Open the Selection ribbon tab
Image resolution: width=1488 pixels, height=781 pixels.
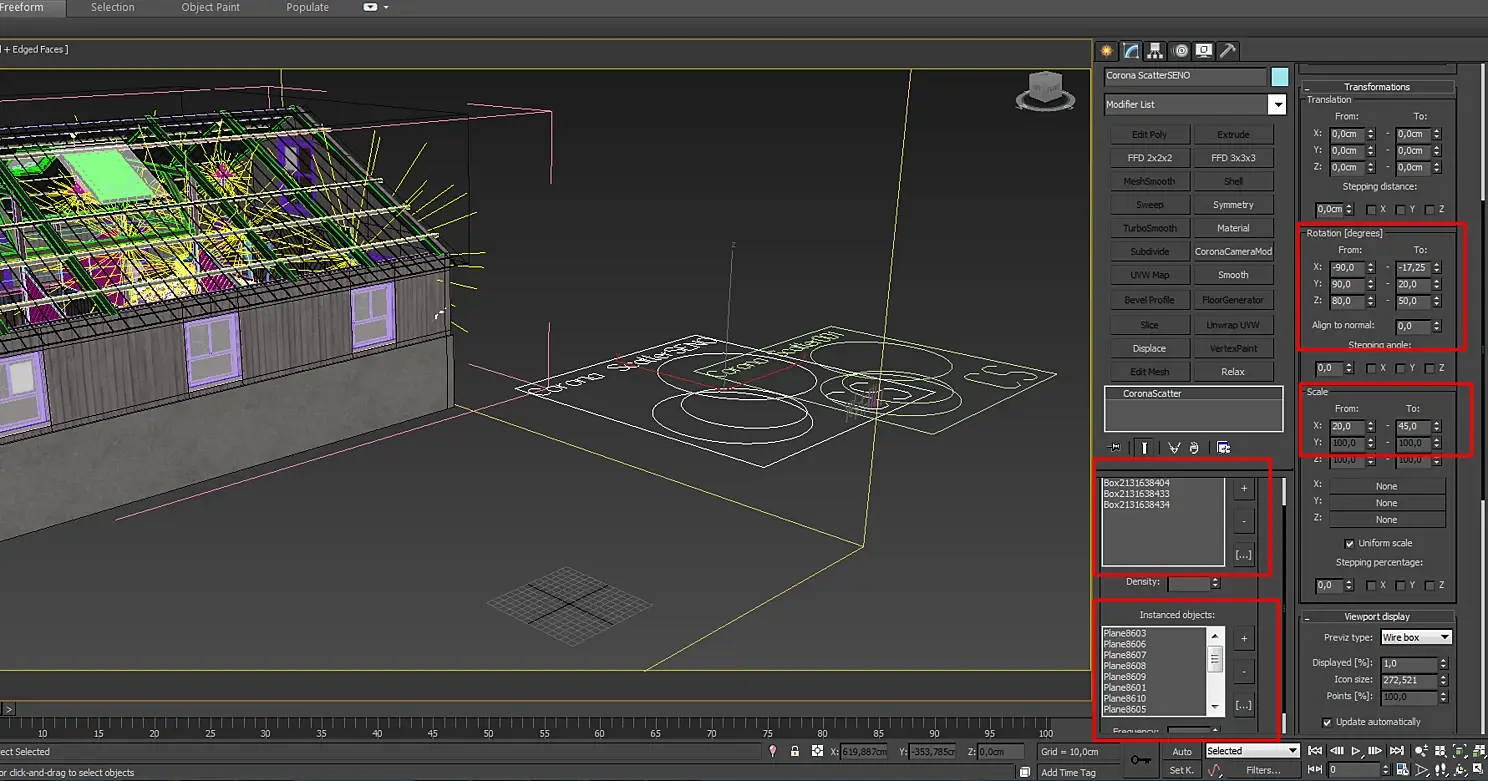point(112,7)
